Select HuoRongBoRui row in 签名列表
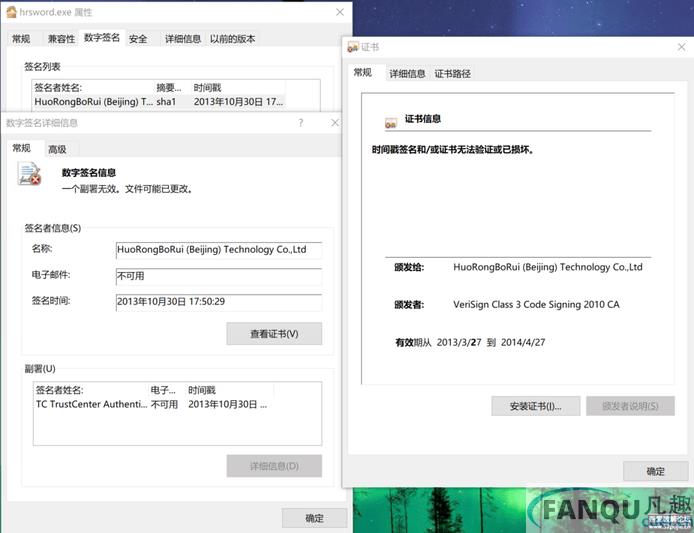 pyautogui.click(x=159, y=102)
